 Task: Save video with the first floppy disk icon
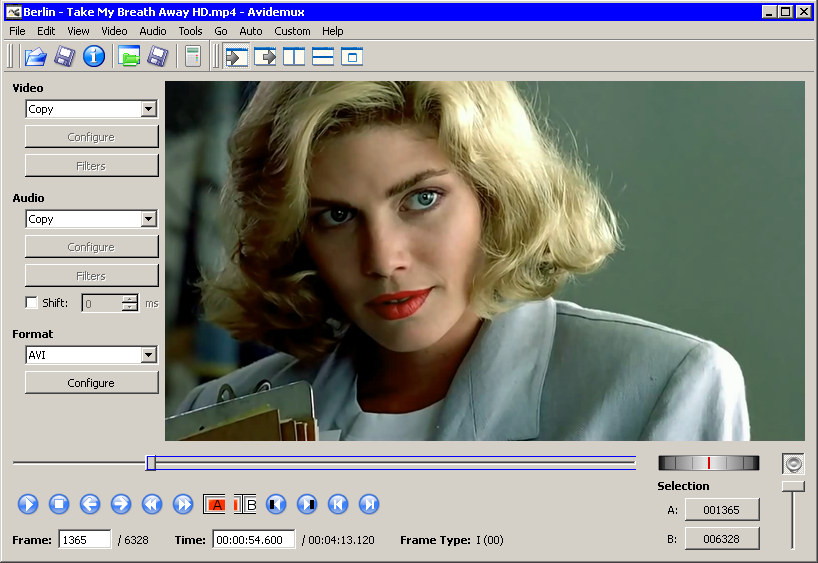(x=65, y=56)
